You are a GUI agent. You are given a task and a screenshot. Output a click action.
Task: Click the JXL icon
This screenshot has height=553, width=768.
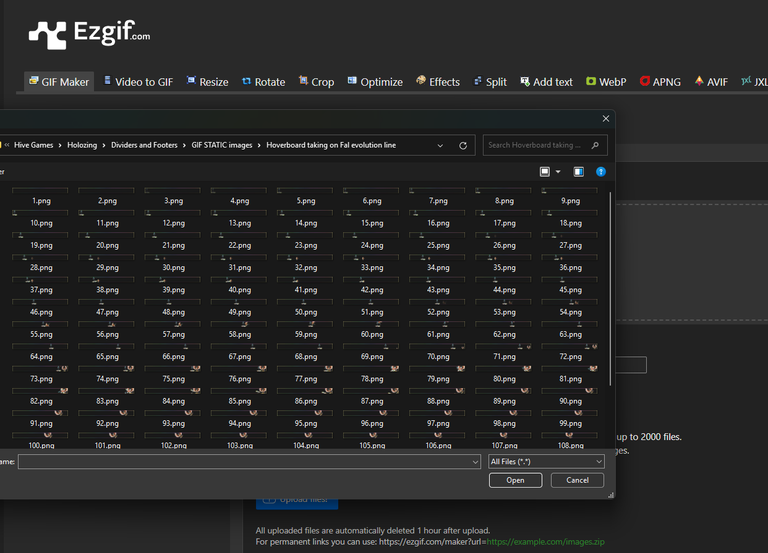(x=746, y=81)
